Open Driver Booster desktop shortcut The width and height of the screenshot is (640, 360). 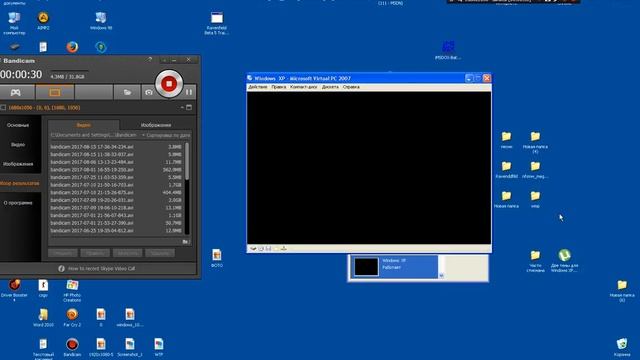[x=14, y=290]
